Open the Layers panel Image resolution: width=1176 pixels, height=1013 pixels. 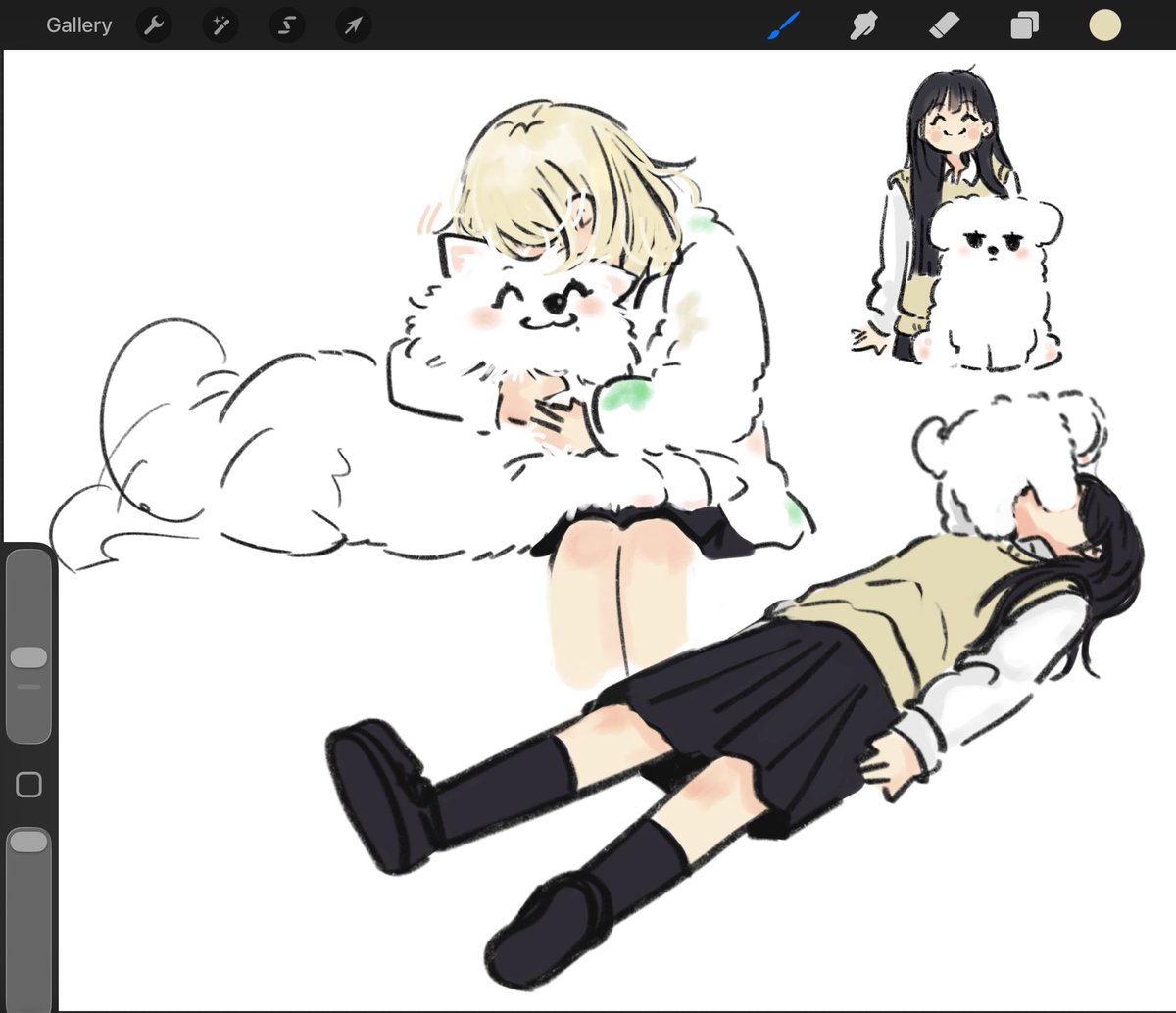tap(1024, 25)
